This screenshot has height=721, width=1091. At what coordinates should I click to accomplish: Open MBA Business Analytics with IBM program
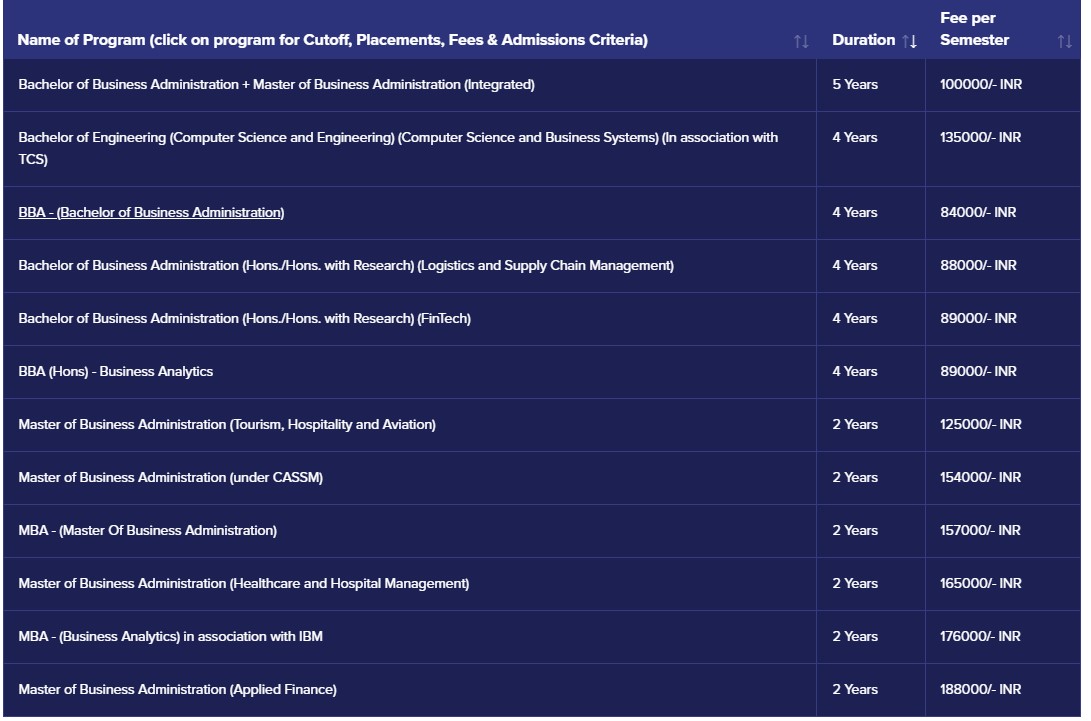pos(170,637)
